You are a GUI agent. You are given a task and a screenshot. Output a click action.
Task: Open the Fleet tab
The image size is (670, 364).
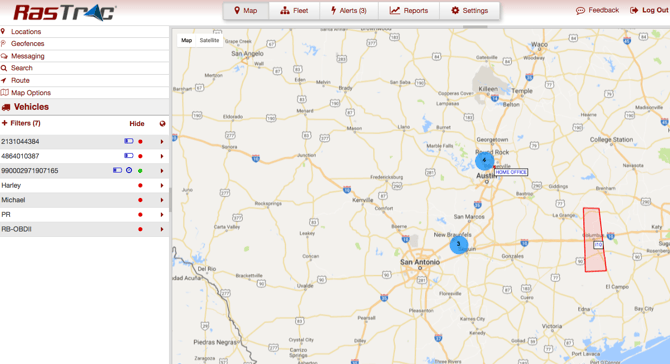294,11
